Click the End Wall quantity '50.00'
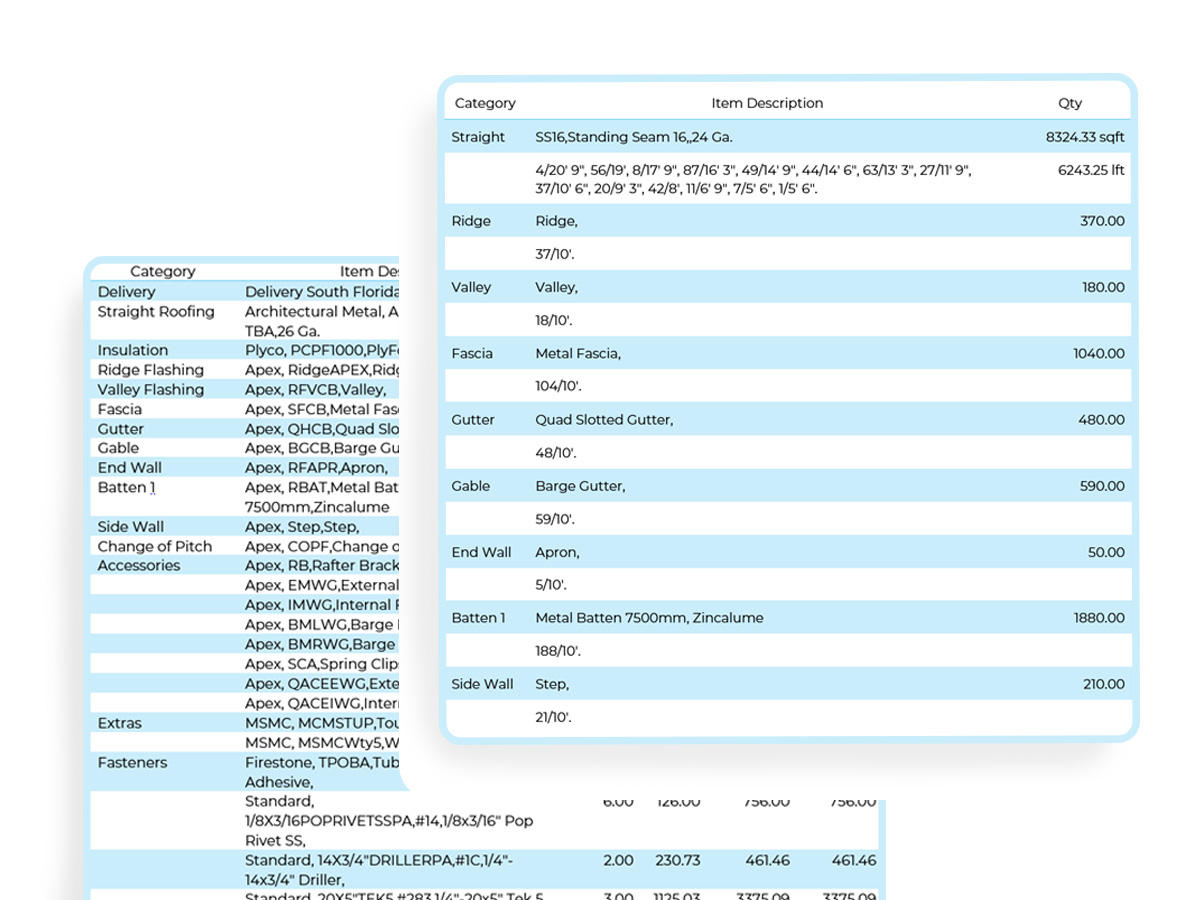The height and width of the screenshot is (900, 1200). [1106, 552]
